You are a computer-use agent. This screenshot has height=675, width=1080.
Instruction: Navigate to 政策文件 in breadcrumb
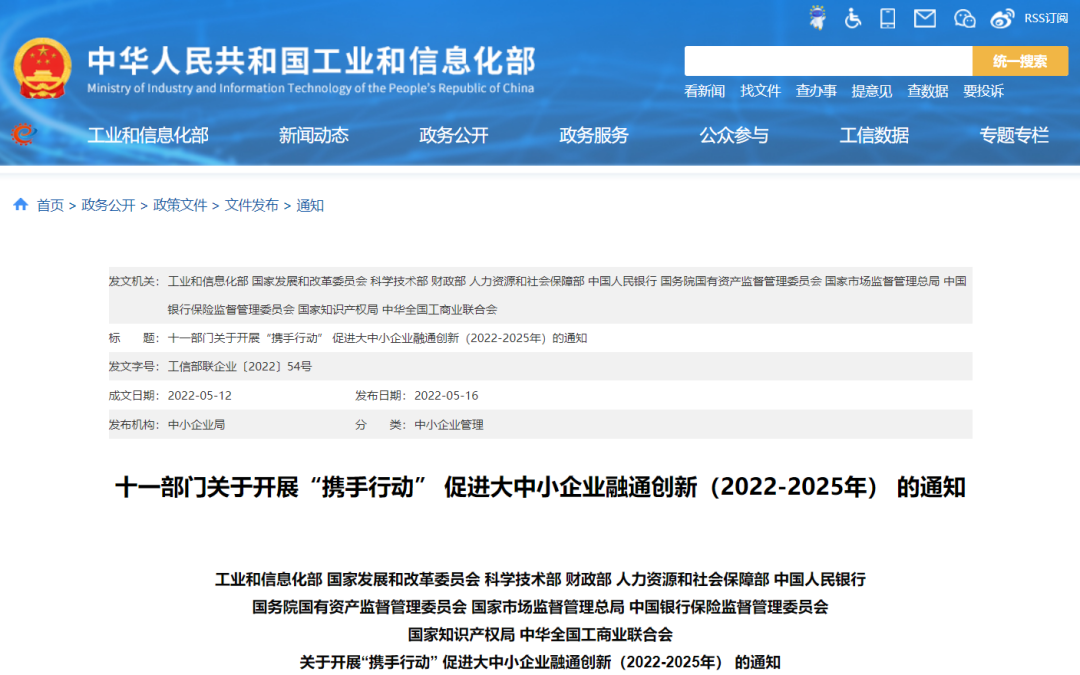coord(180,205)
